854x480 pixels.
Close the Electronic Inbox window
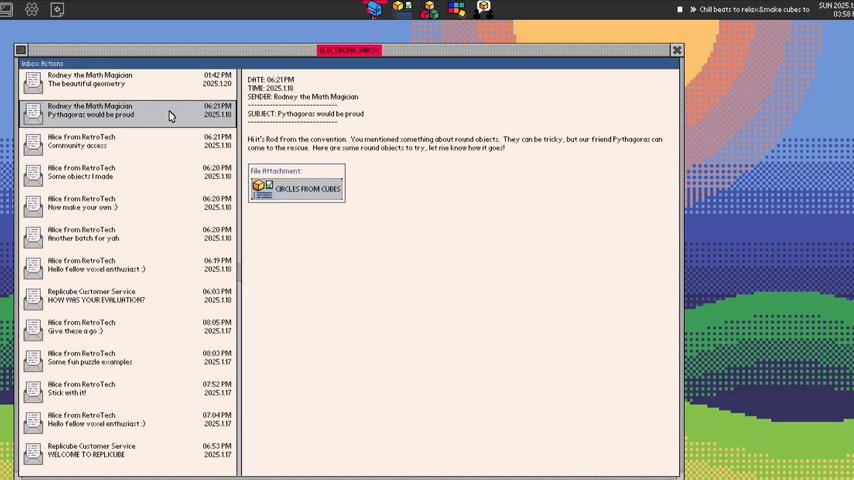pyautogui.click(x=677, y=50)
